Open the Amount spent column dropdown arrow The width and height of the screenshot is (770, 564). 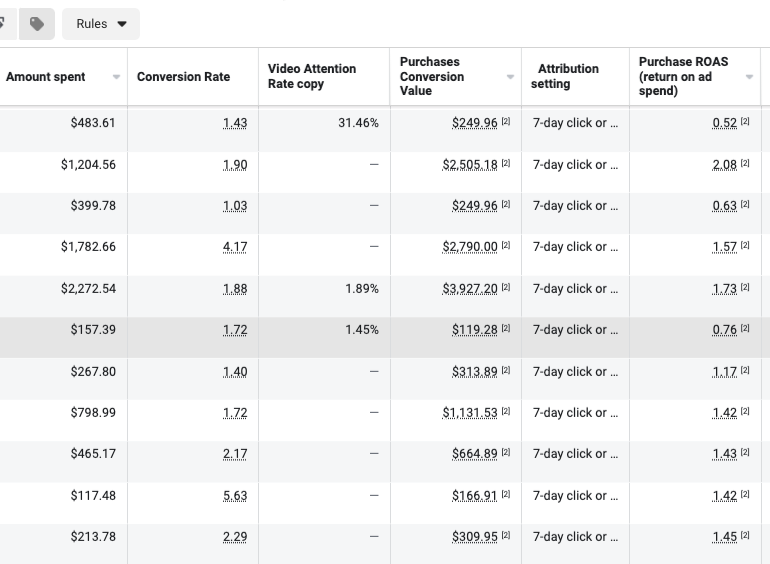click(116, 77)
